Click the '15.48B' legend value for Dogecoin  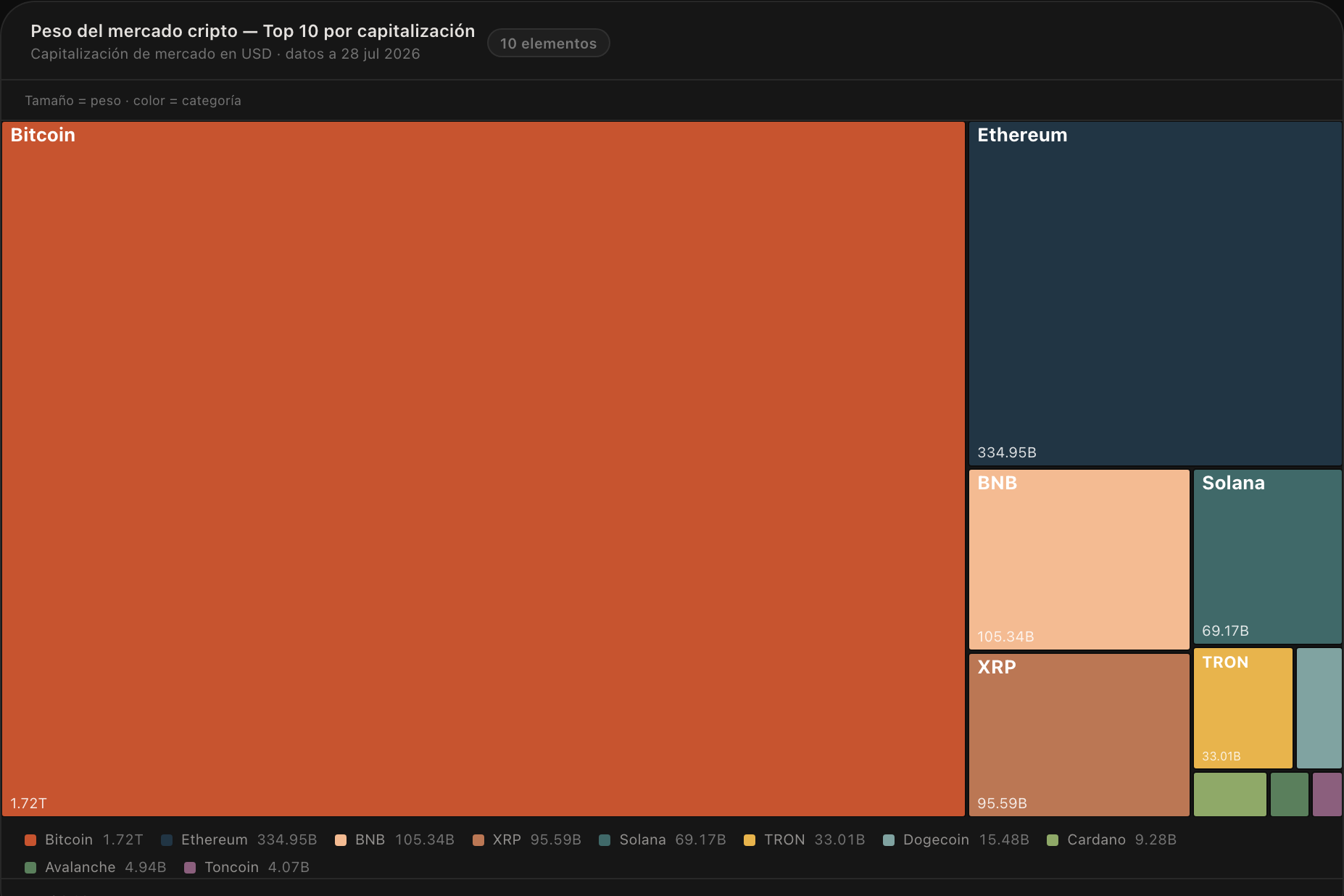[x=1004, y=839]
